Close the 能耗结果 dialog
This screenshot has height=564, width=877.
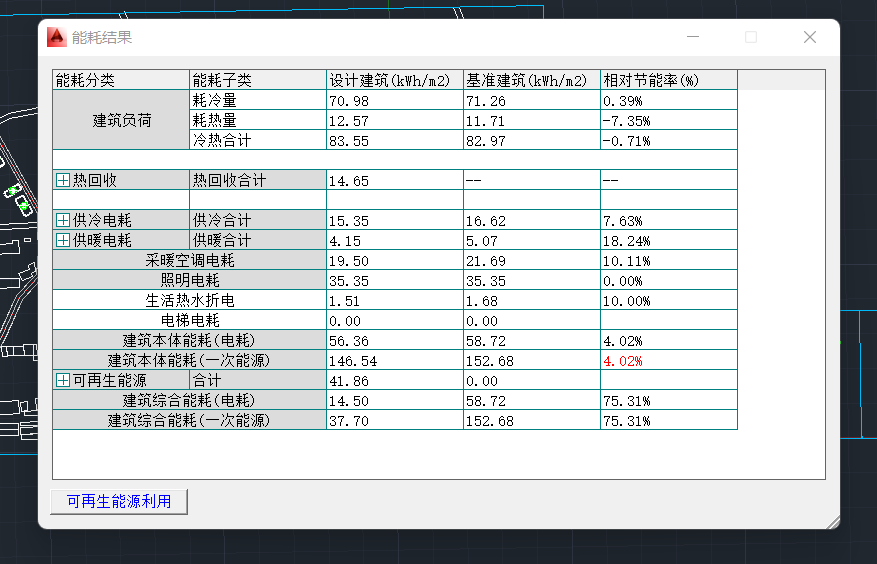click(810, 37)
